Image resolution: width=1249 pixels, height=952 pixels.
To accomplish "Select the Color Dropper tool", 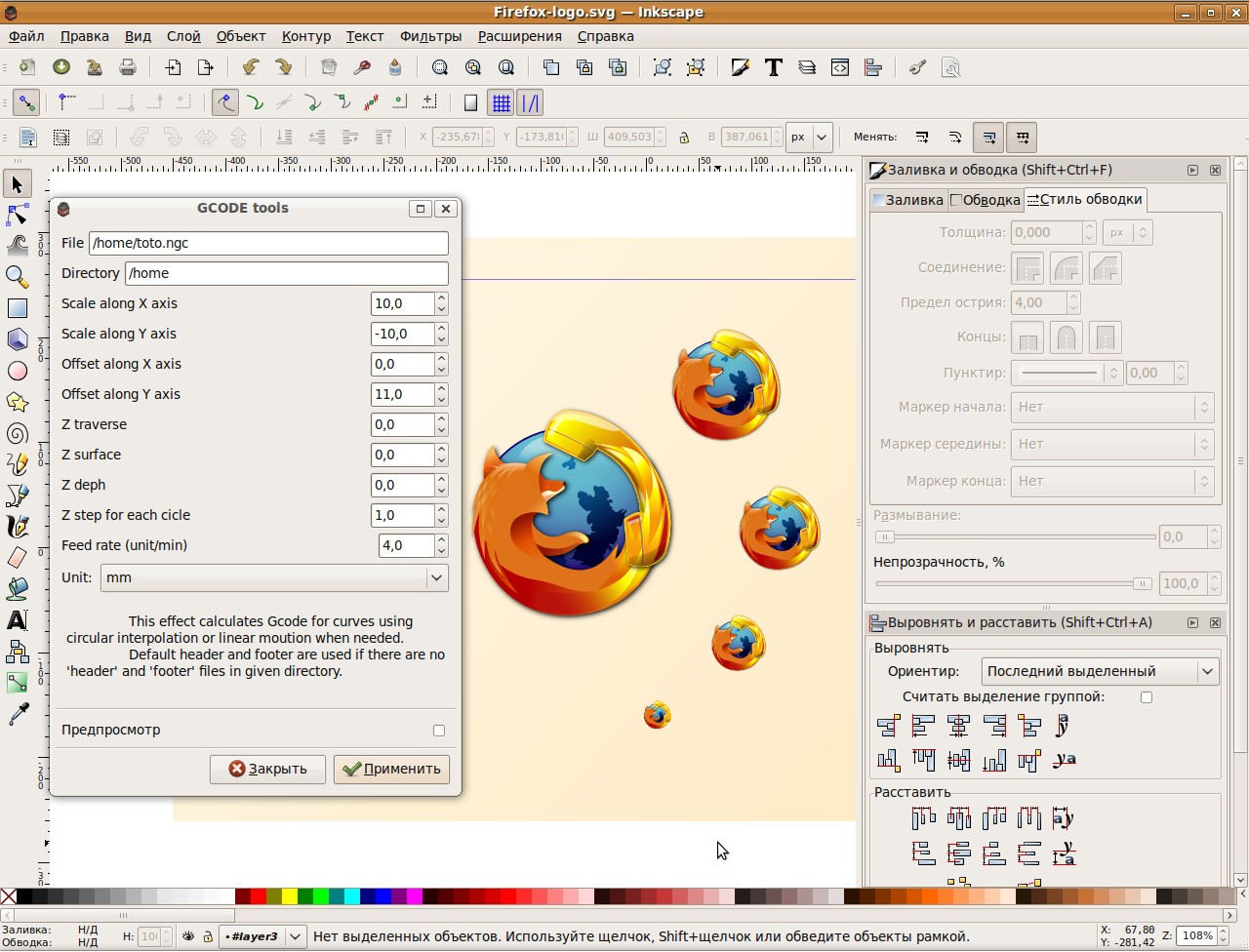I will tap(18, 715).
